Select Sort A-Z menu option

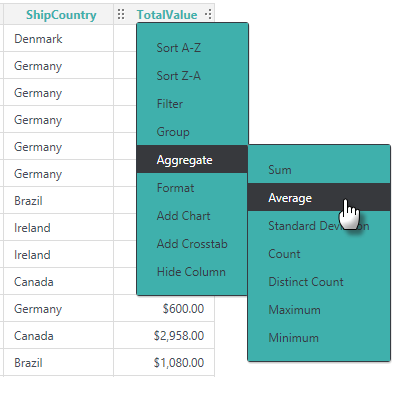coord(192,48)
